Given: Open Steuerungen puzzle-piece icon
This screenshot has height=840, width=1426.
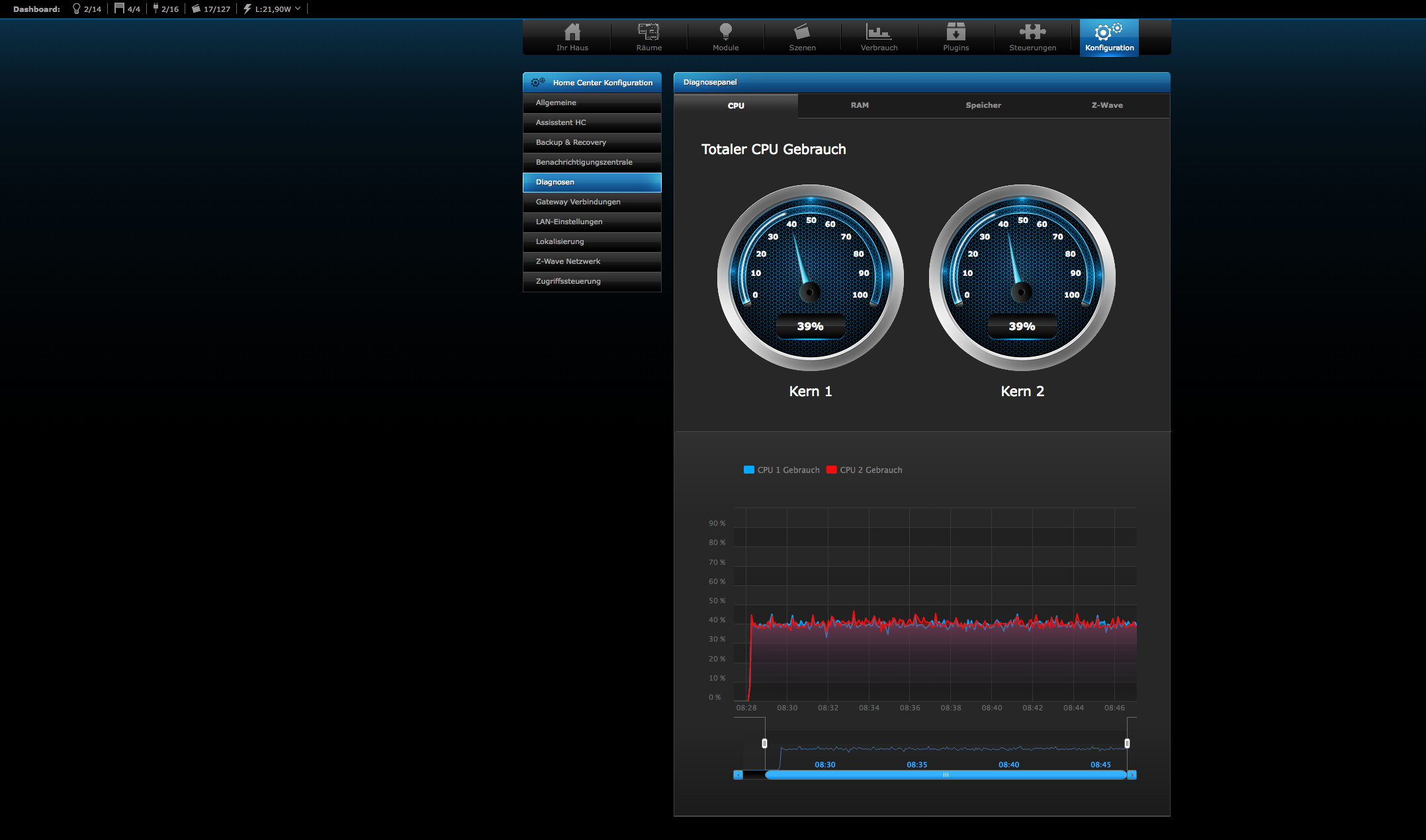Looking at the screenshot, I should point(1032,36).
